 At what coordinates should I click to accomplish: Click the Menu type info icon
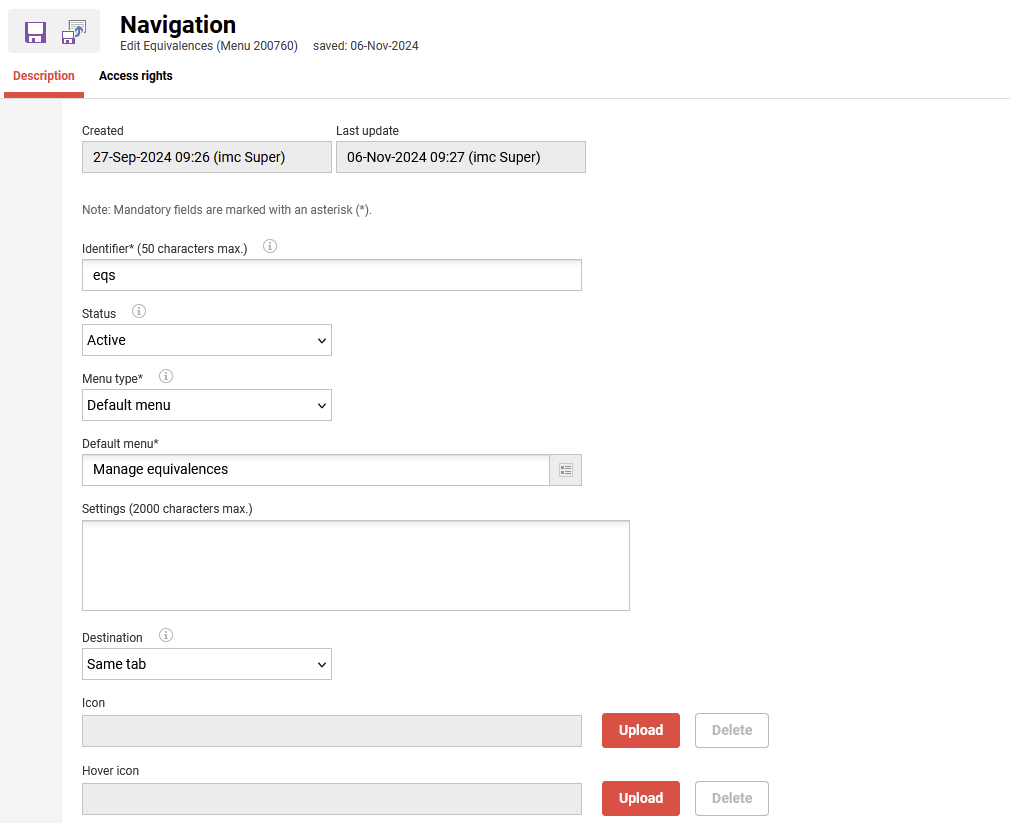coord(166,377)
